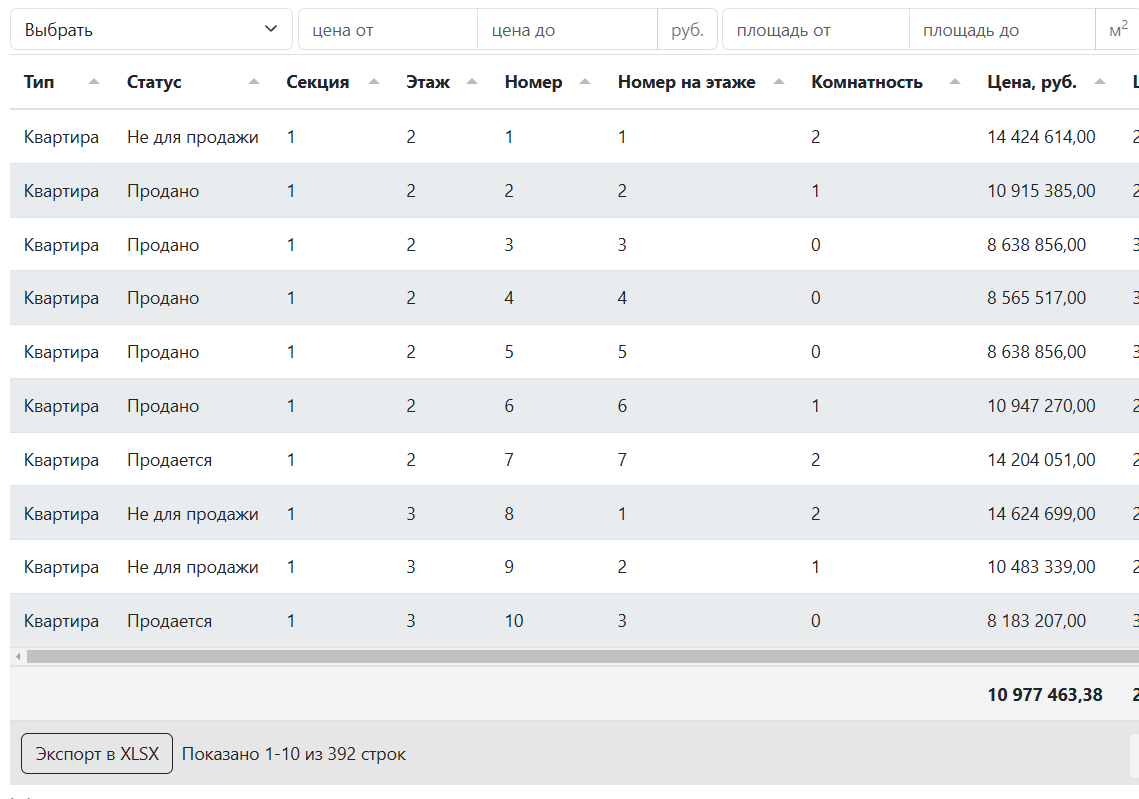
Task: Click the Номер column sort arrow
Action: [586, 82]
